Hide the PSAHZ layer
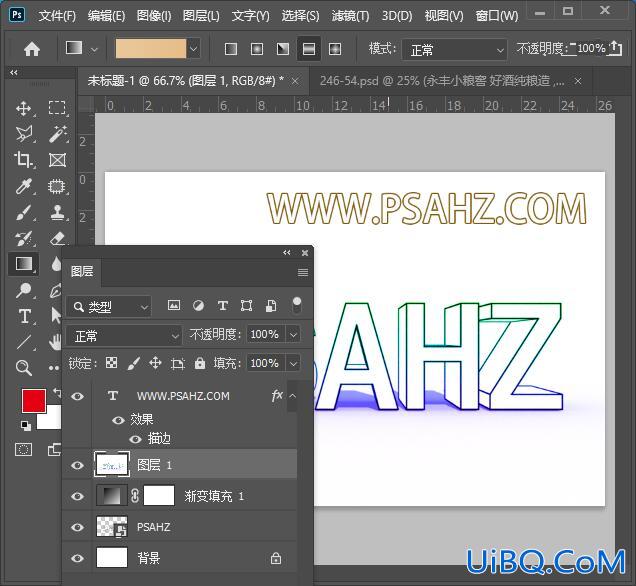Viewport: 636px width, 586px height. pyautogui.click(x=77, y=527)
